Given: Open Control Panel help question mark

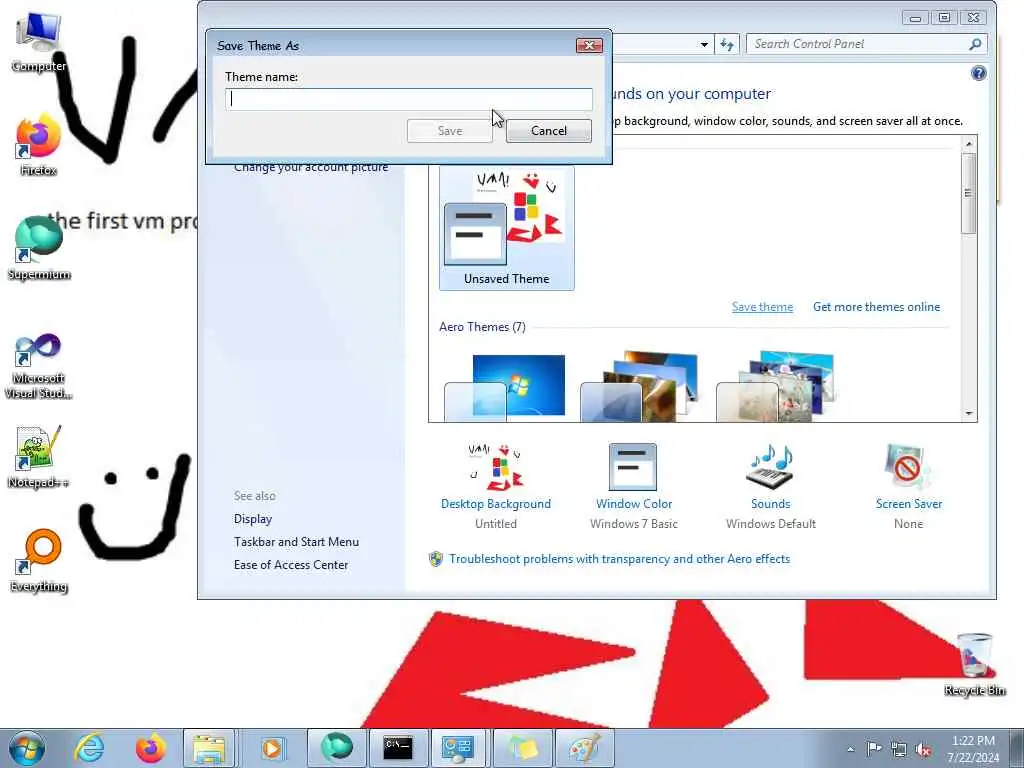Looking at the screenshot, I should [978, 73].
